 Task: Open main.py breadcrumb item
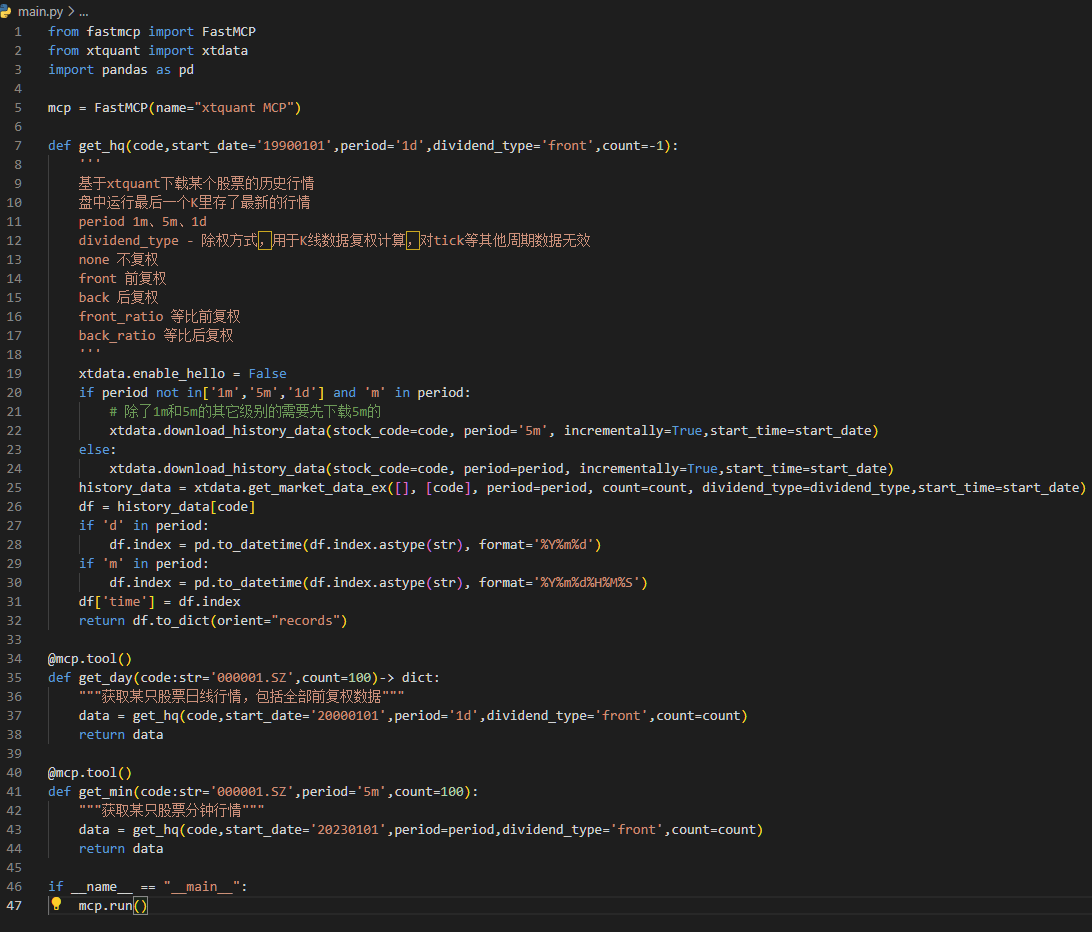pos(40,11)
